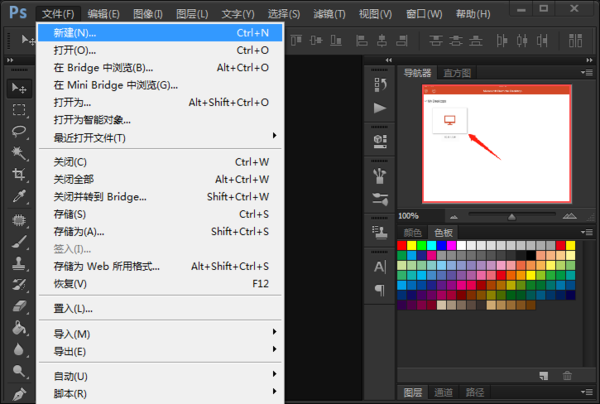
Task: Click the align top edges icon
Action: tap(296, 40)
